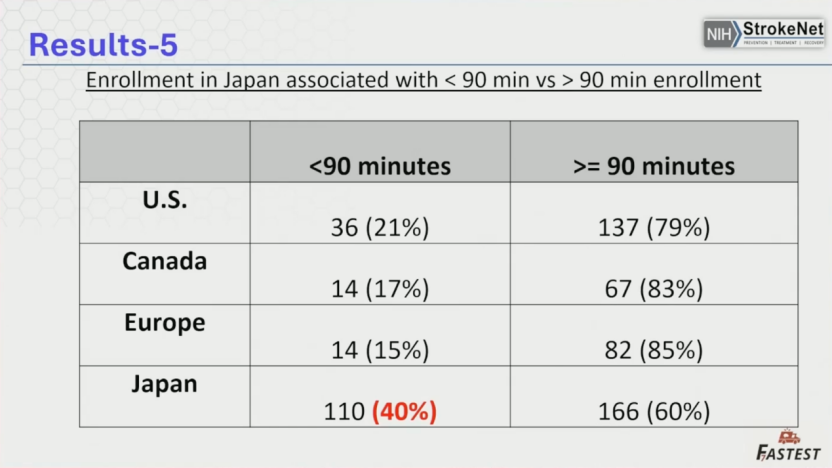This screenshot has height=468, width=832.
Task: Click the empty top-left table header cell
Action: tap(165, 152)
